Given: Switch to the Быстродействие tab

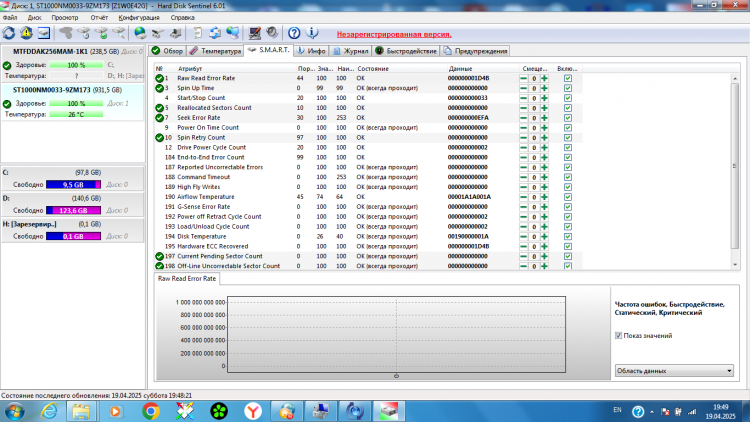Looking at the screenshot, I should (x=406, y=51).
